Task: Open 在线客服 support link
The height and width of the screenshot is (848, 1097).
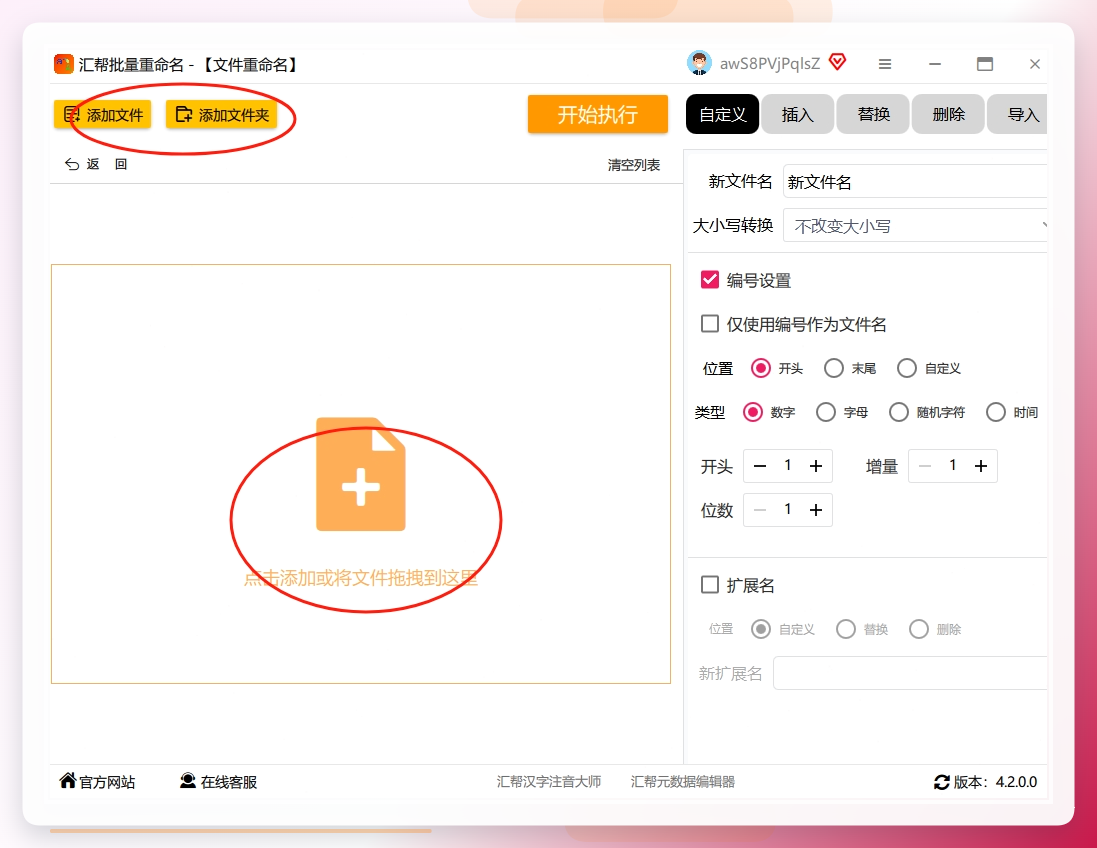Action: tap(219, 782)
